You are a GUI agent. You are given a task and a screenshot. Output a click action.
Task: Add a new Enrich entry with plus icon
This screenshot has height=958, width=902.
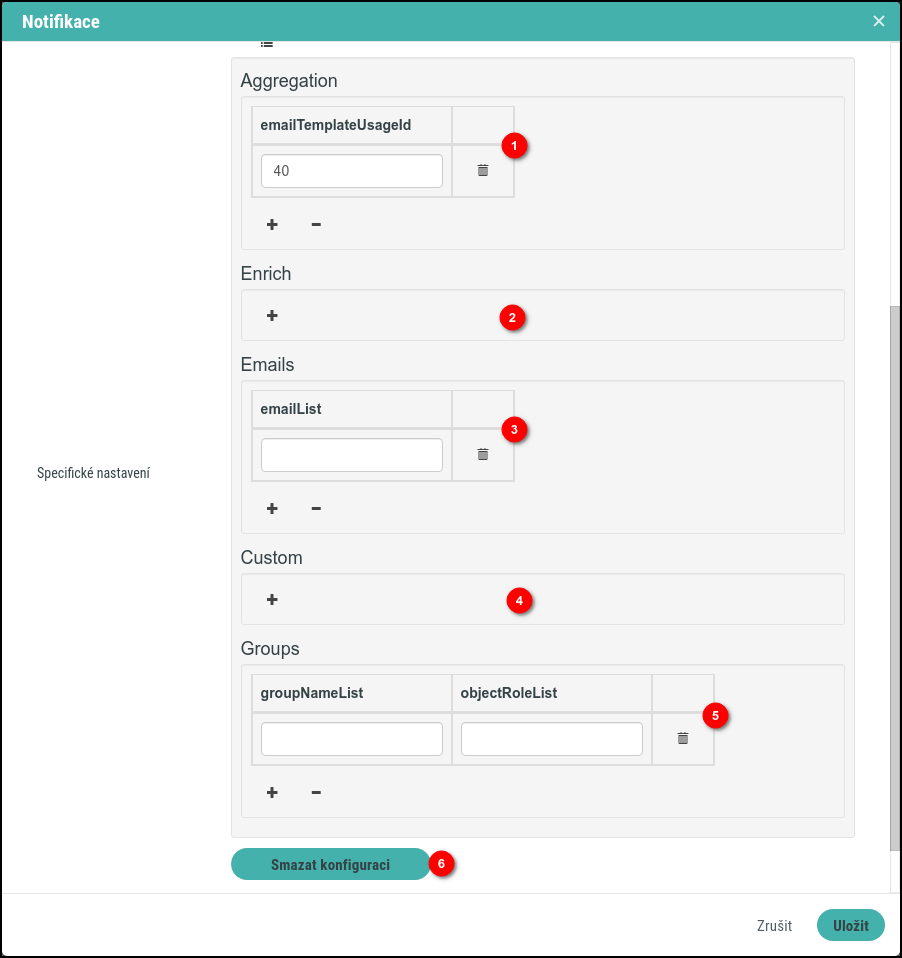(271, 315)
